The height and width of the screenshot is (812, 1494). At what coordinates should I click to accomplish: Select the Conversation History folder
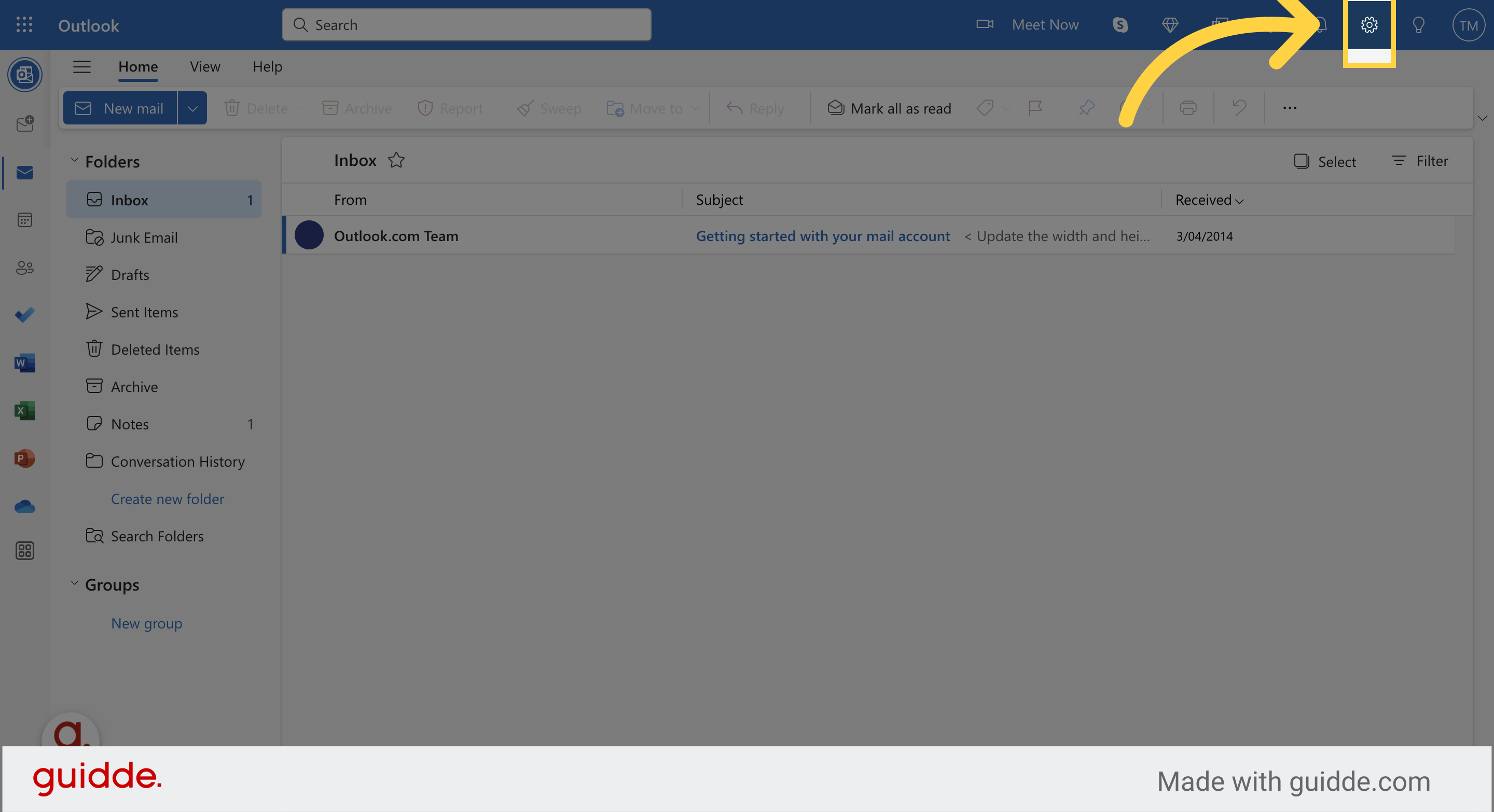[x=163, y=461]
